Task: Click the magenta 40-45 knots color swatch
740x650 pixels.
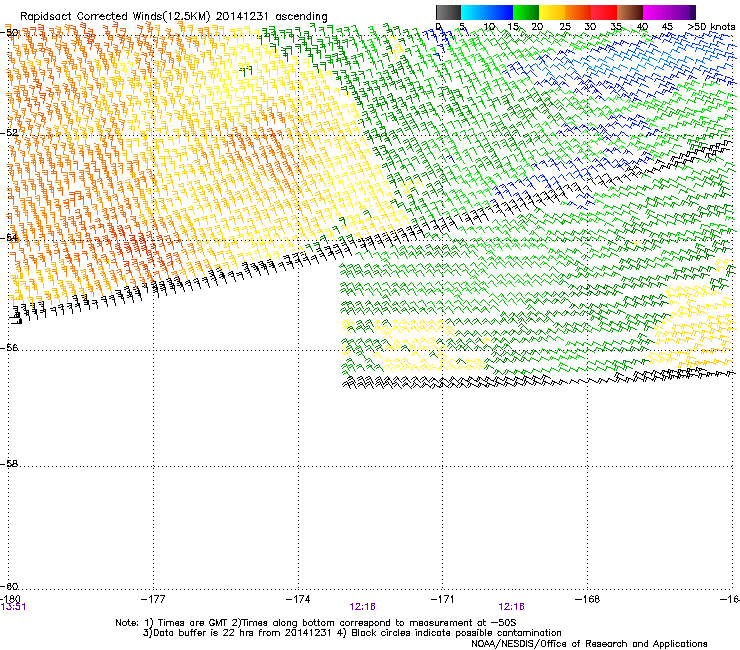Action: tap(656, 12)
